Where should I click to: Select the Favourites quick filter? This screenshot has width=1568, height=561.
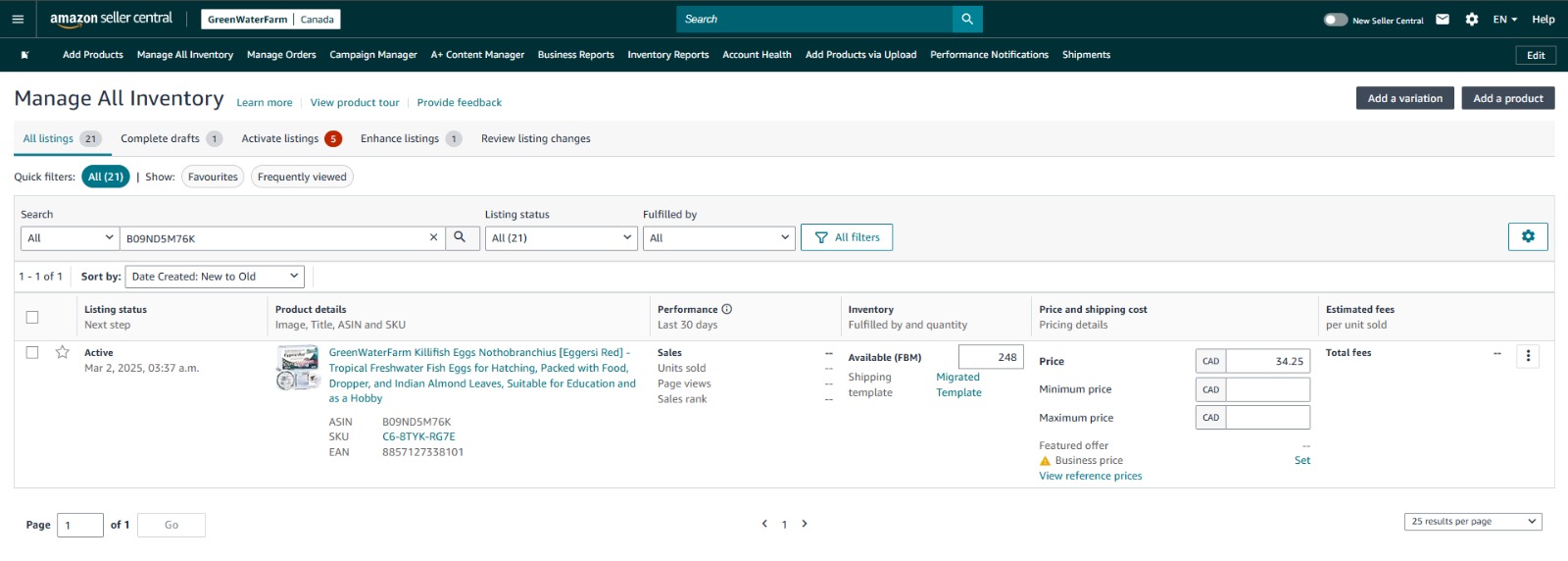[x=213, y=177]
